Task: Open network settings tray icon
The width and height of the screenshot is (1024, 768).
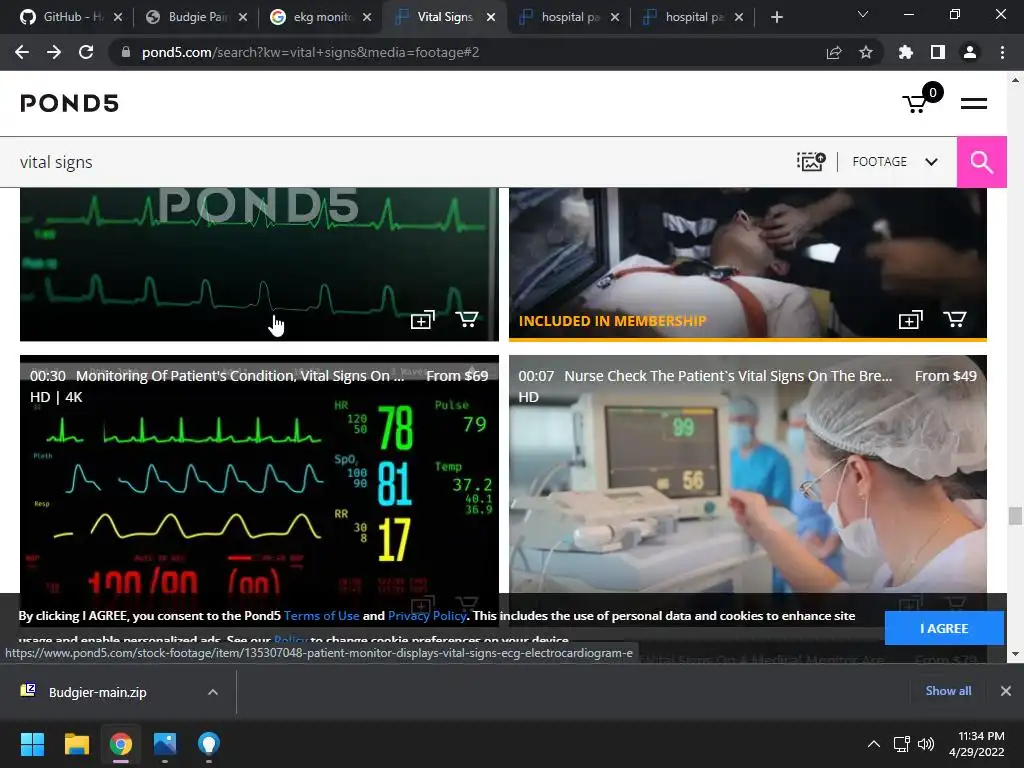Action: tap(902, 744)
